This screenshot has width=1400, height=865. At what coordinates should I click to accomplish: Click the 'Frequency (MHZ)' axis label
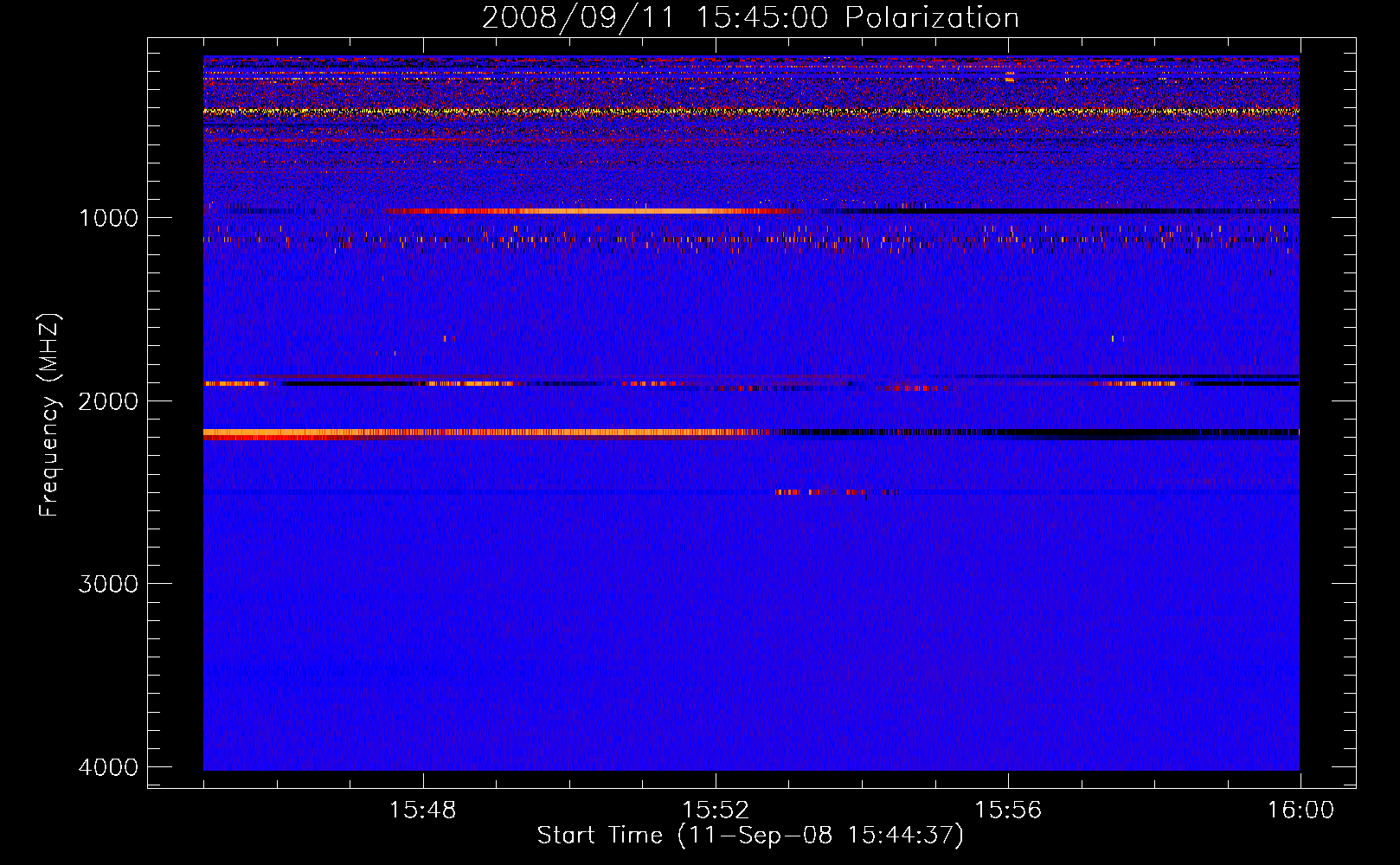click(49, 415)
